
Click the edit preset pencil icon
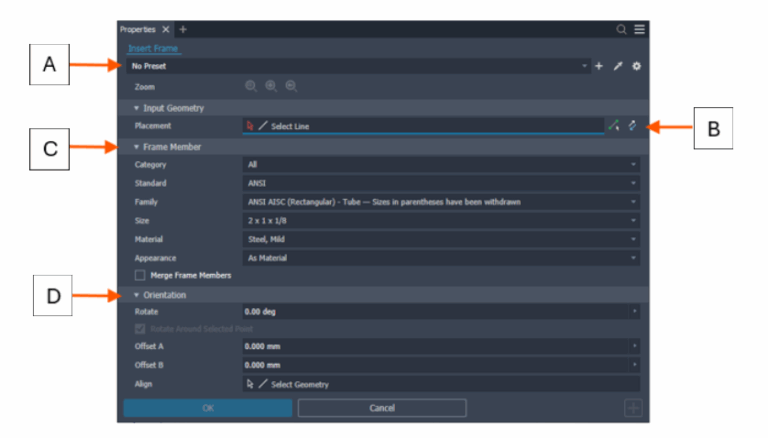pos(618,66)
